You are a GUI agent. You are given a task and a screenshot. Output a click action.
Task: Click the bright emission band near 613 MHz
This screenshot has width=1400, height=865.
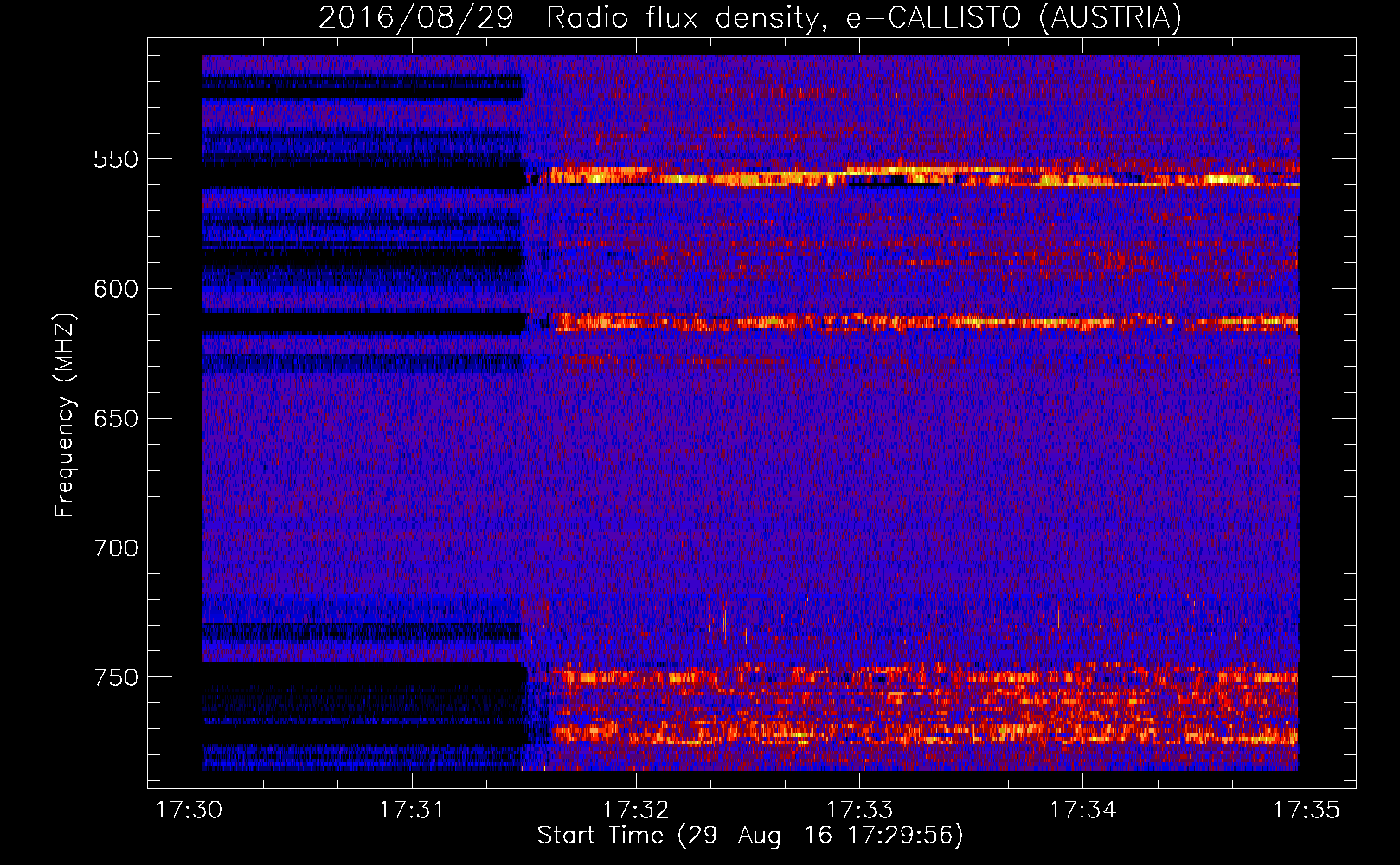click(x=926, y=323)
